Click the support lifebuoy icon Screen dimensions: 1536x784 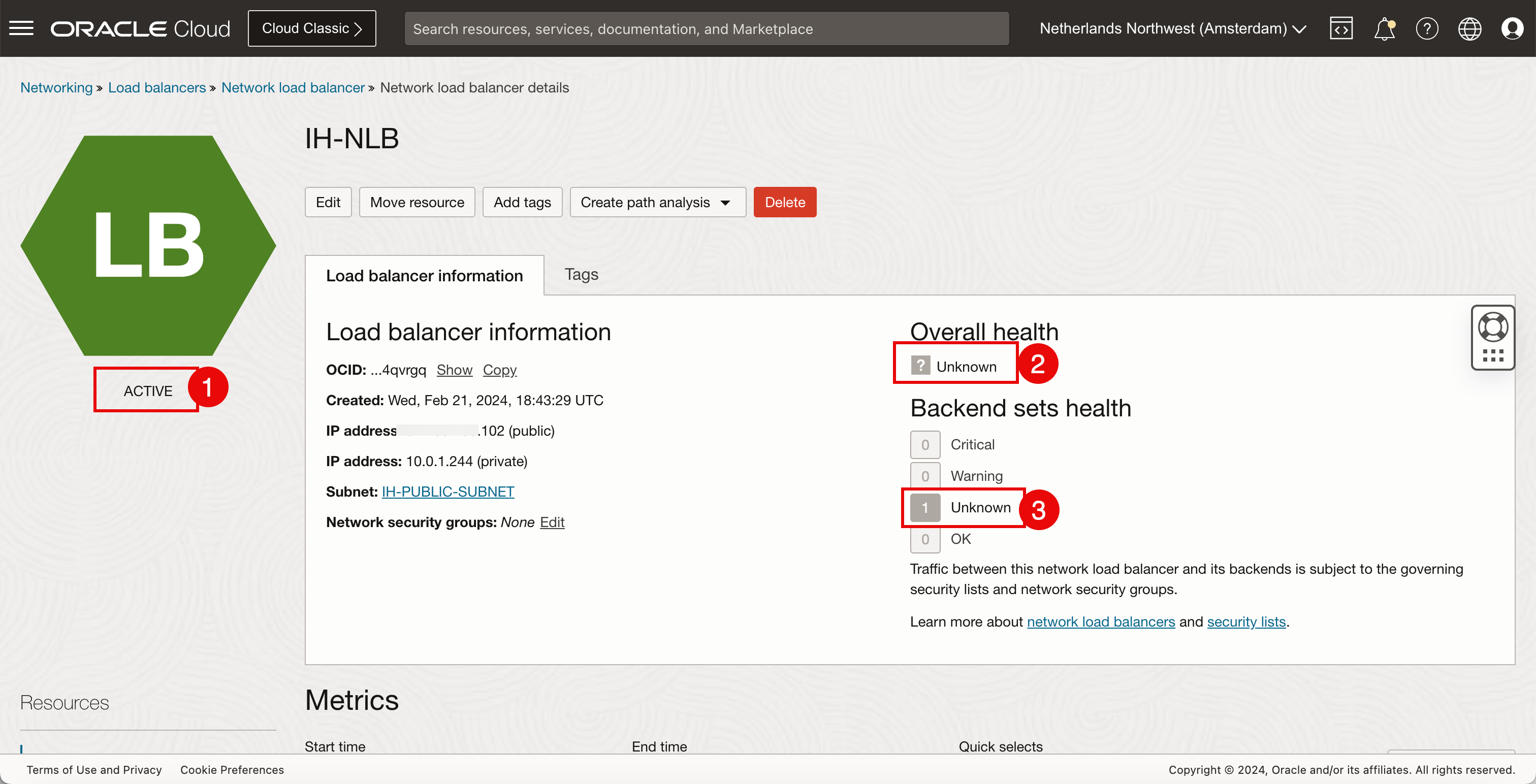(1492, 326)
